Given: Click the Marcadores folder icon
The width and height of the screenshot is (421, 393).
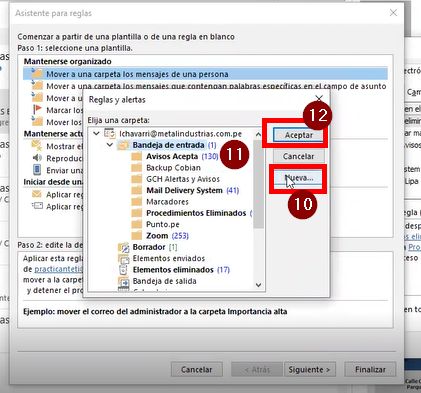Looking at the screenshot, I should point(137,202).
